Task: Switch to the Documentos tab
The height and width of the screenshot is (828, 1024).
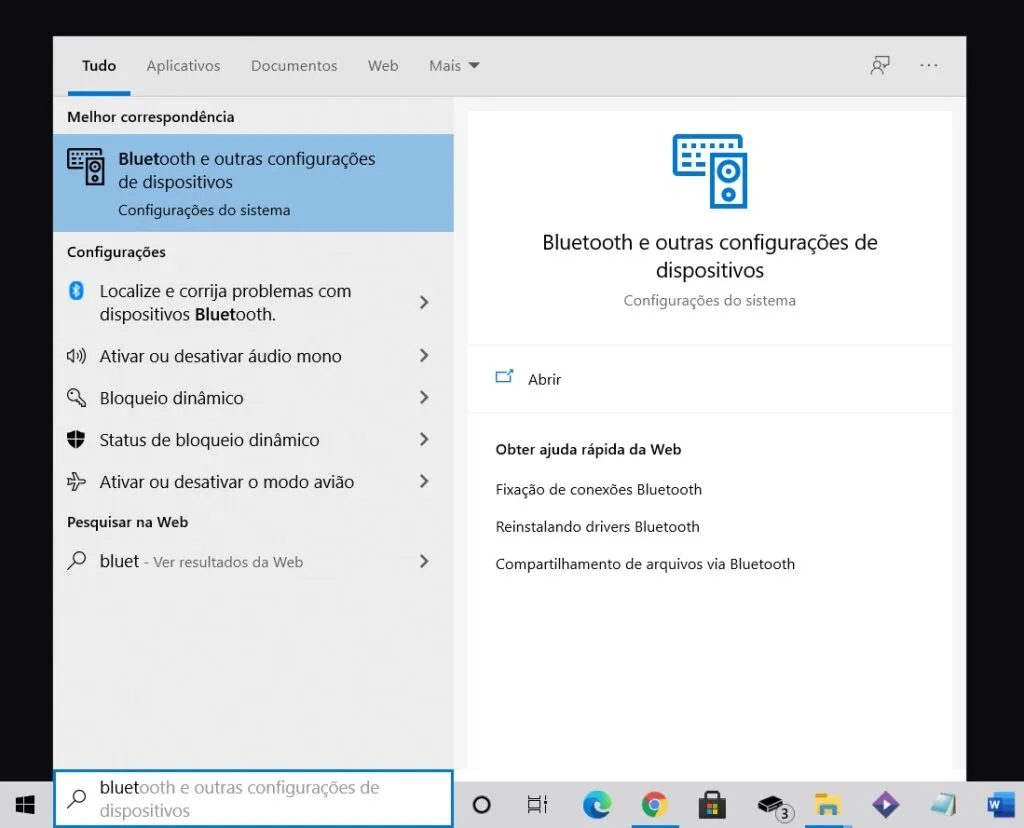Action: pyautogui.click(x=294, y=65)
